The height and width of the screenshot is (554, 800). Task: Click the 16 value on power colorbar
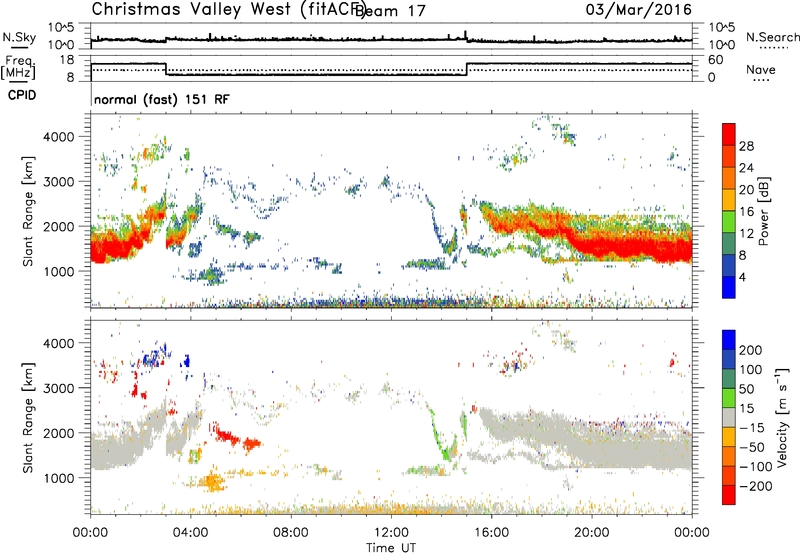pos(746,212)
